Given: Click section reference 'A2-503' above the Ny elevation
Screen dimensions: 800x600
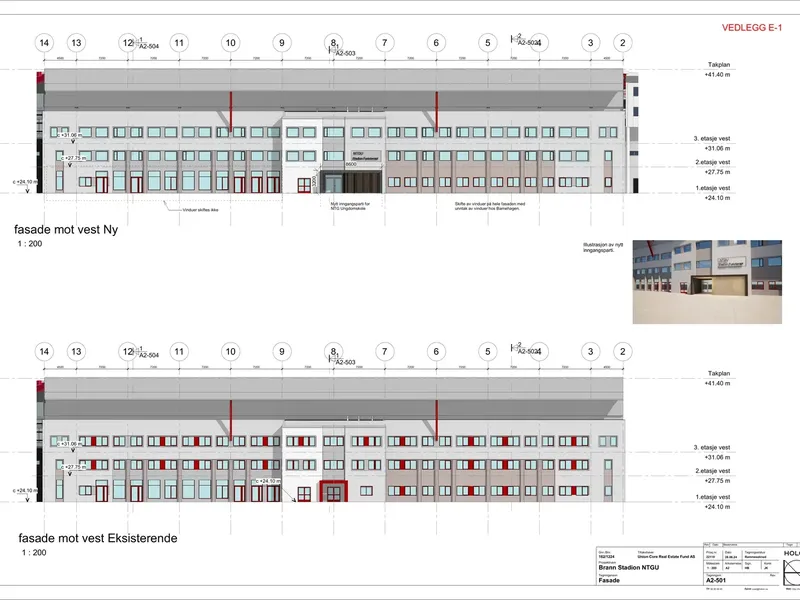Looking at the screenshot, I should (x=345, y=54).
